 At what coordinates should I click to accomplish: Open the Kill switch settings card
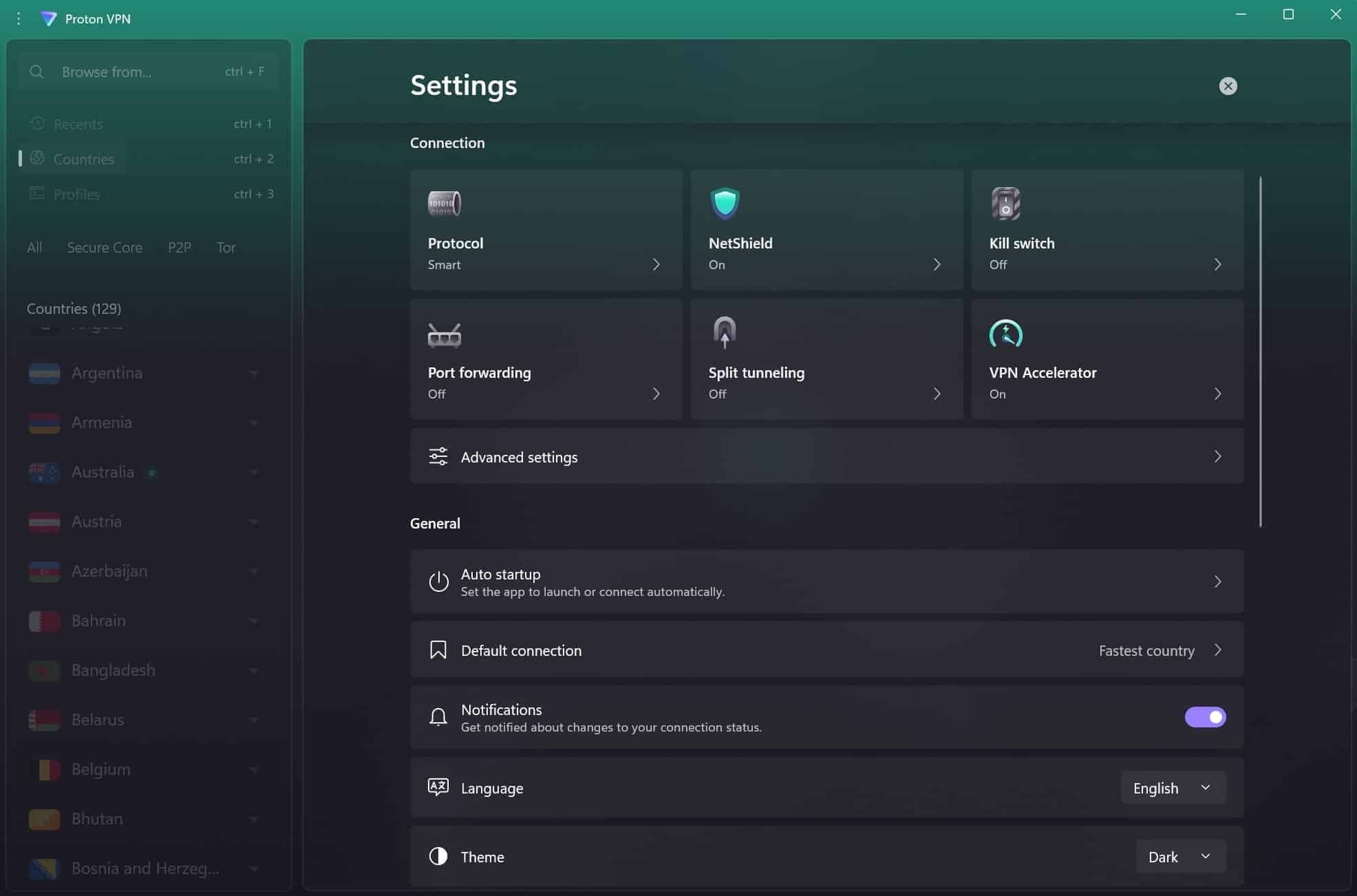click(x=1107, y=230)
